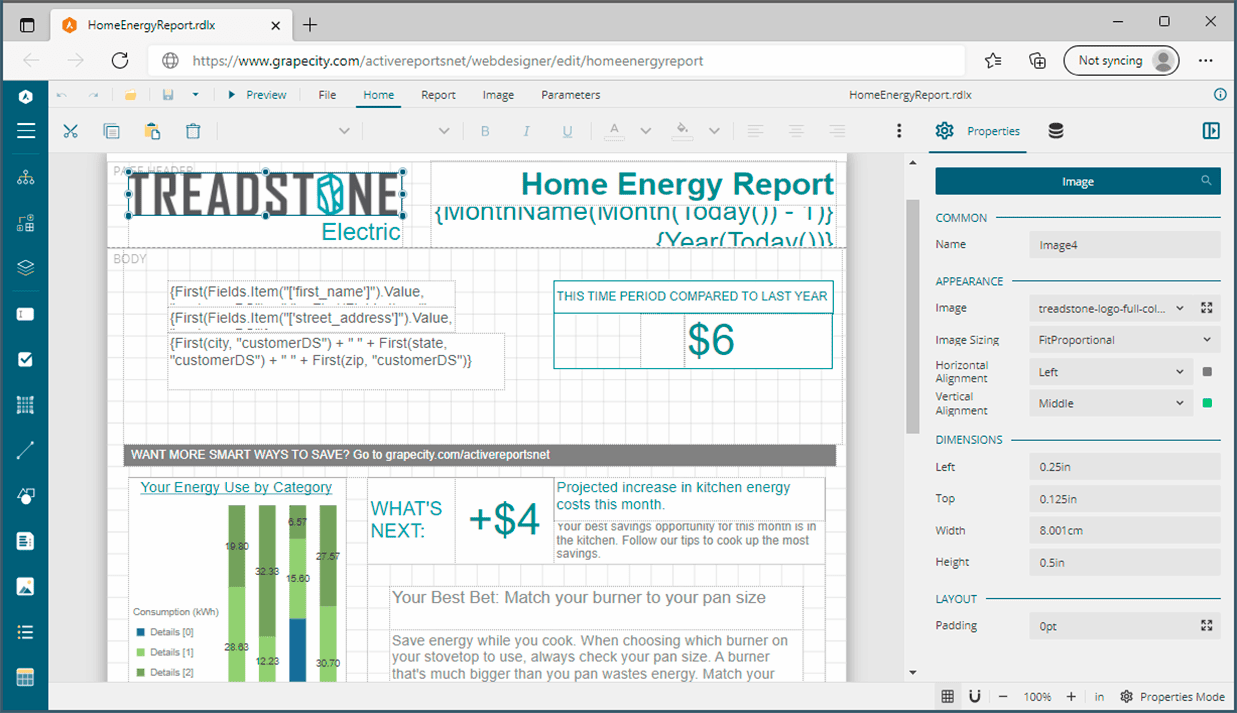Click the hamburger menu icon in the sidebar

pyautogui.click(x=26, y=130)
